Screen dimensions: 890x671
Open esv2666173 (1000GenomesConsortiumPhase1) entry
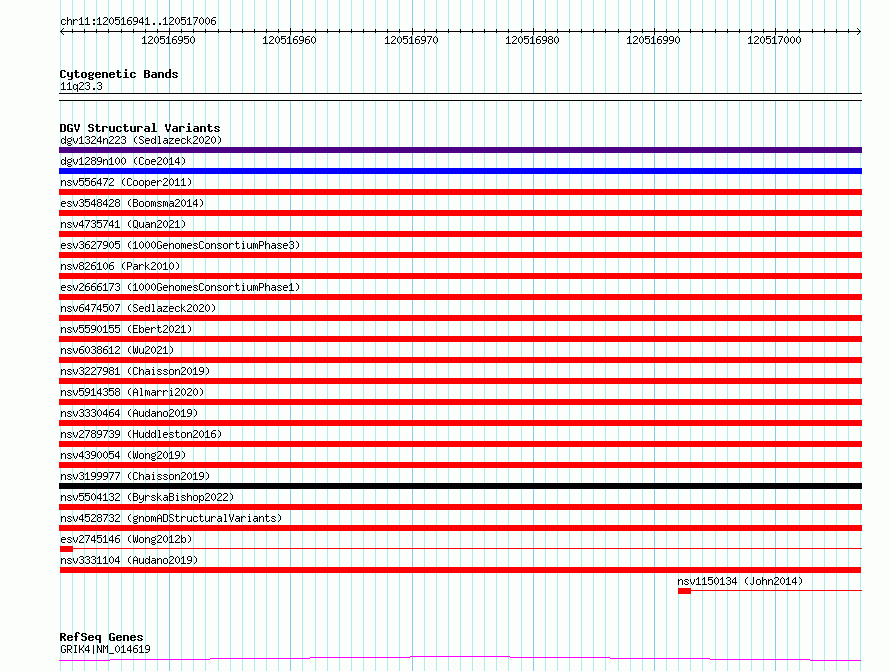[180, 287]
